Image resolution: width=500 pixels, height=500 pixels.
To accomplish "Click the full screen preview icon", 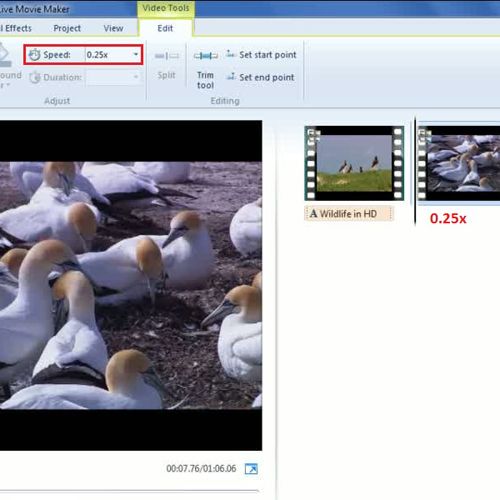I will coord(251,469).
